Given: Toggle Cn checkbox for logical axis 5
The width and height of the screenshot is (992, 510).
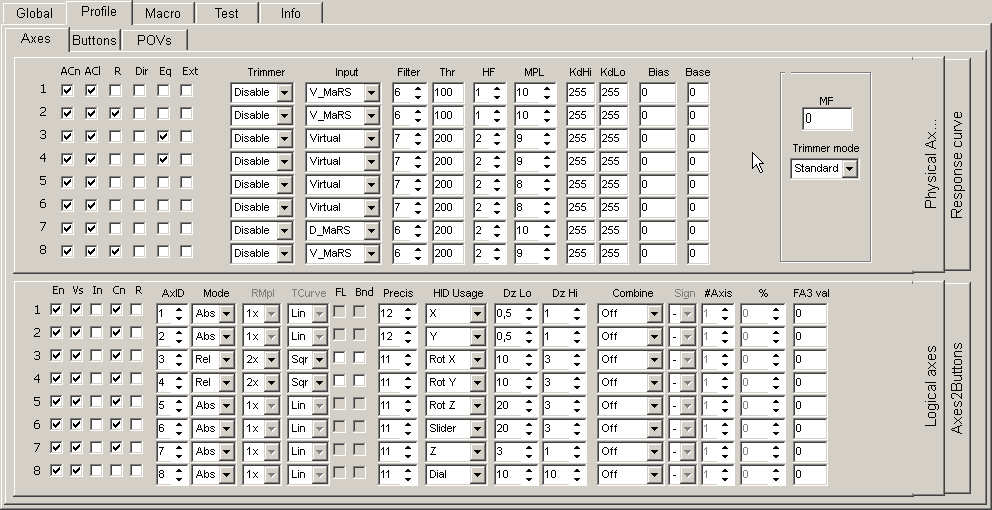Looking at the screenshot, I should (x=116, y=401).
